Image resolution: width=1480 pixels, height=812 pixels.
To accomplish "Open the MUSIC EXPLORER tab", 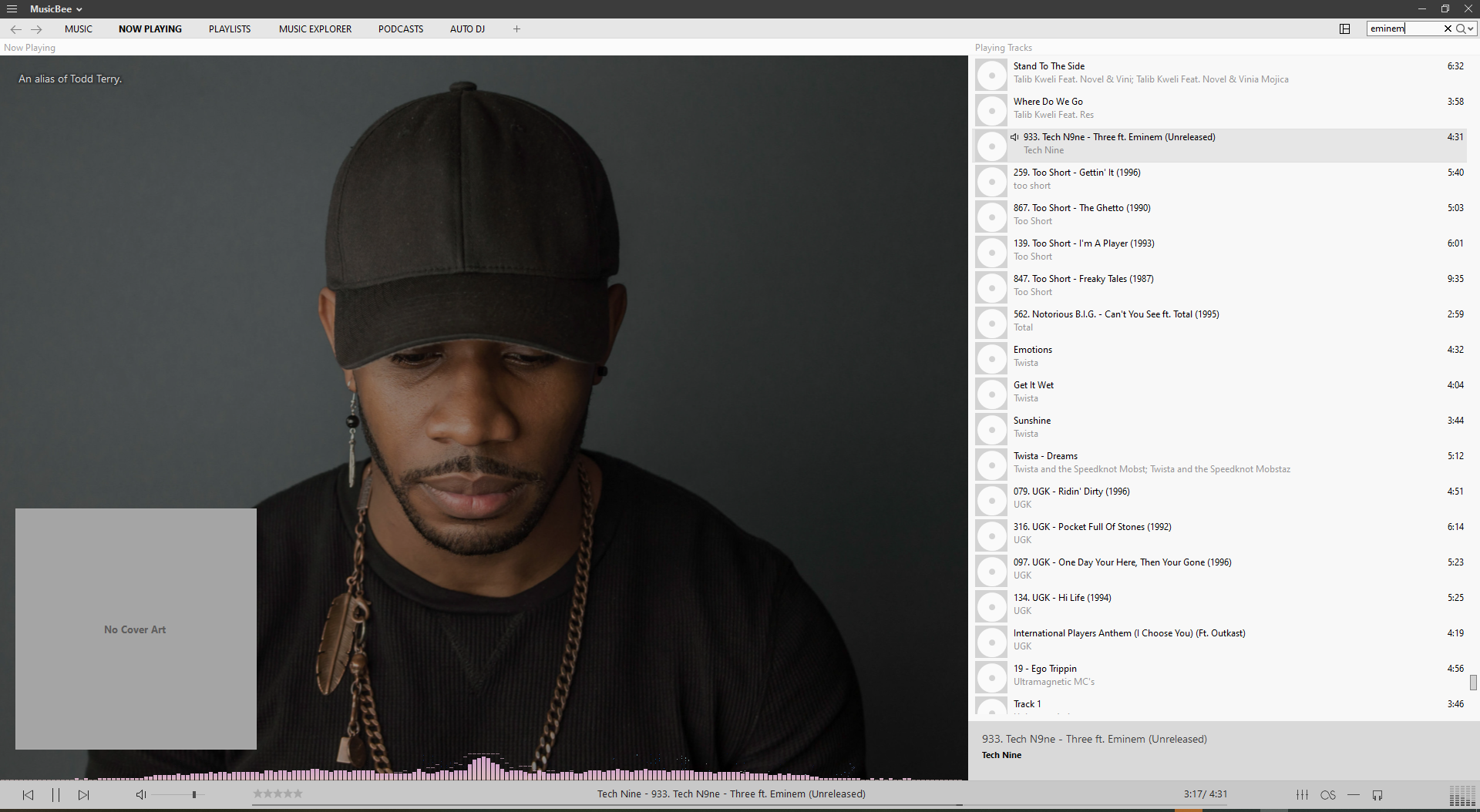I will pos(315,29).
